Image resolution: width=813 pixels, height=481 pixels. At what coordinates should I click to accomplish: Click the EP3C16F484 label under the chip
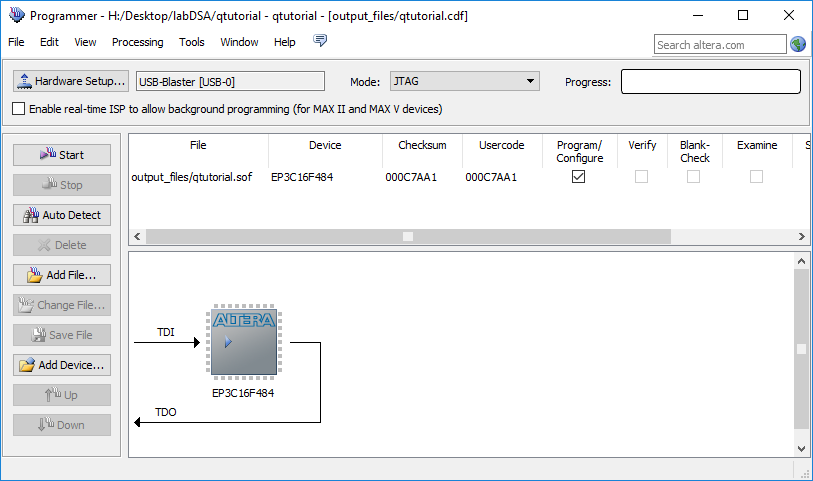click(243, 393)
